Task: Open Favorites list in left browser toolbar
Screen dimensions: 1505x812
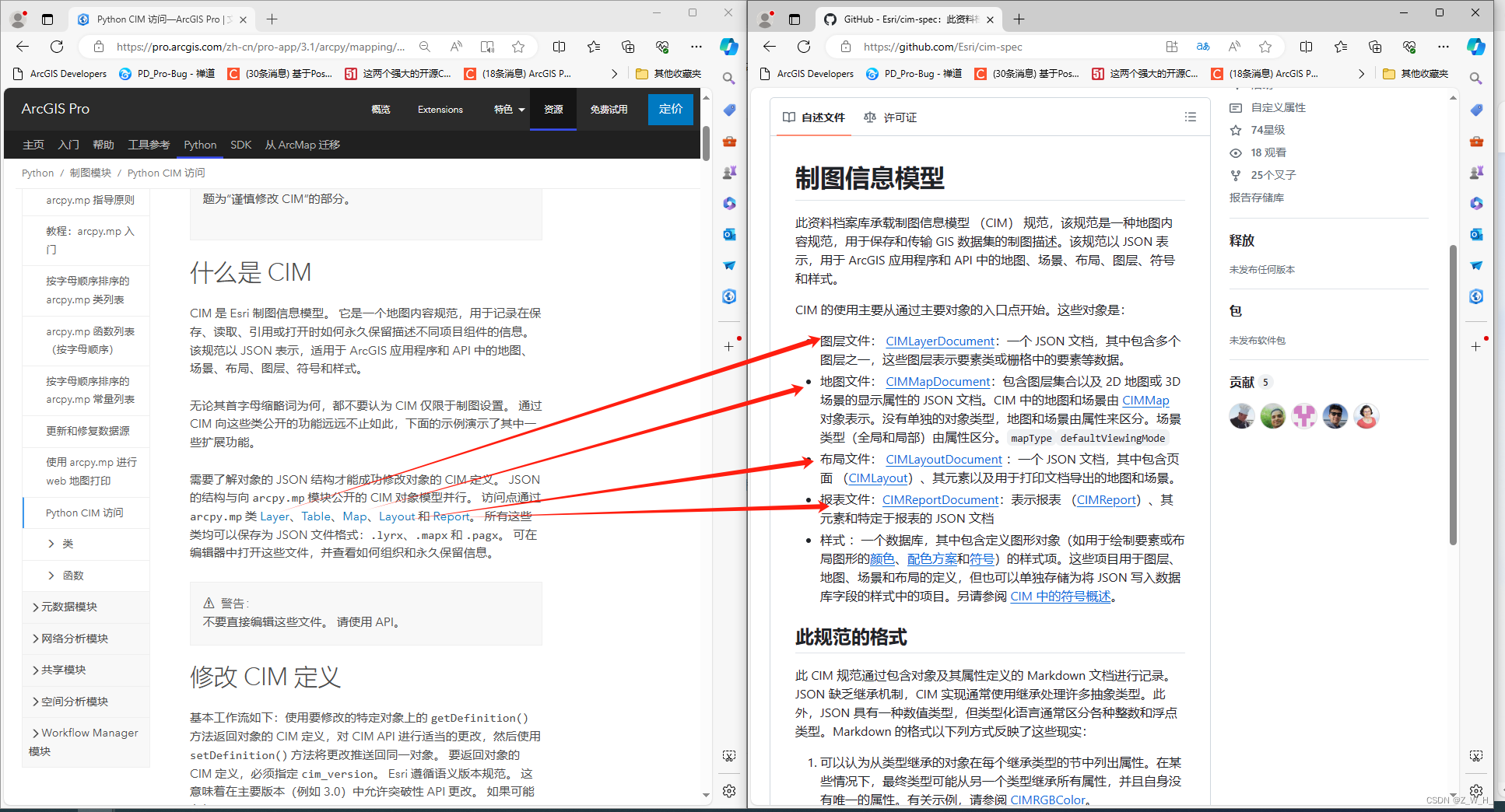Action: click(594, 47)
